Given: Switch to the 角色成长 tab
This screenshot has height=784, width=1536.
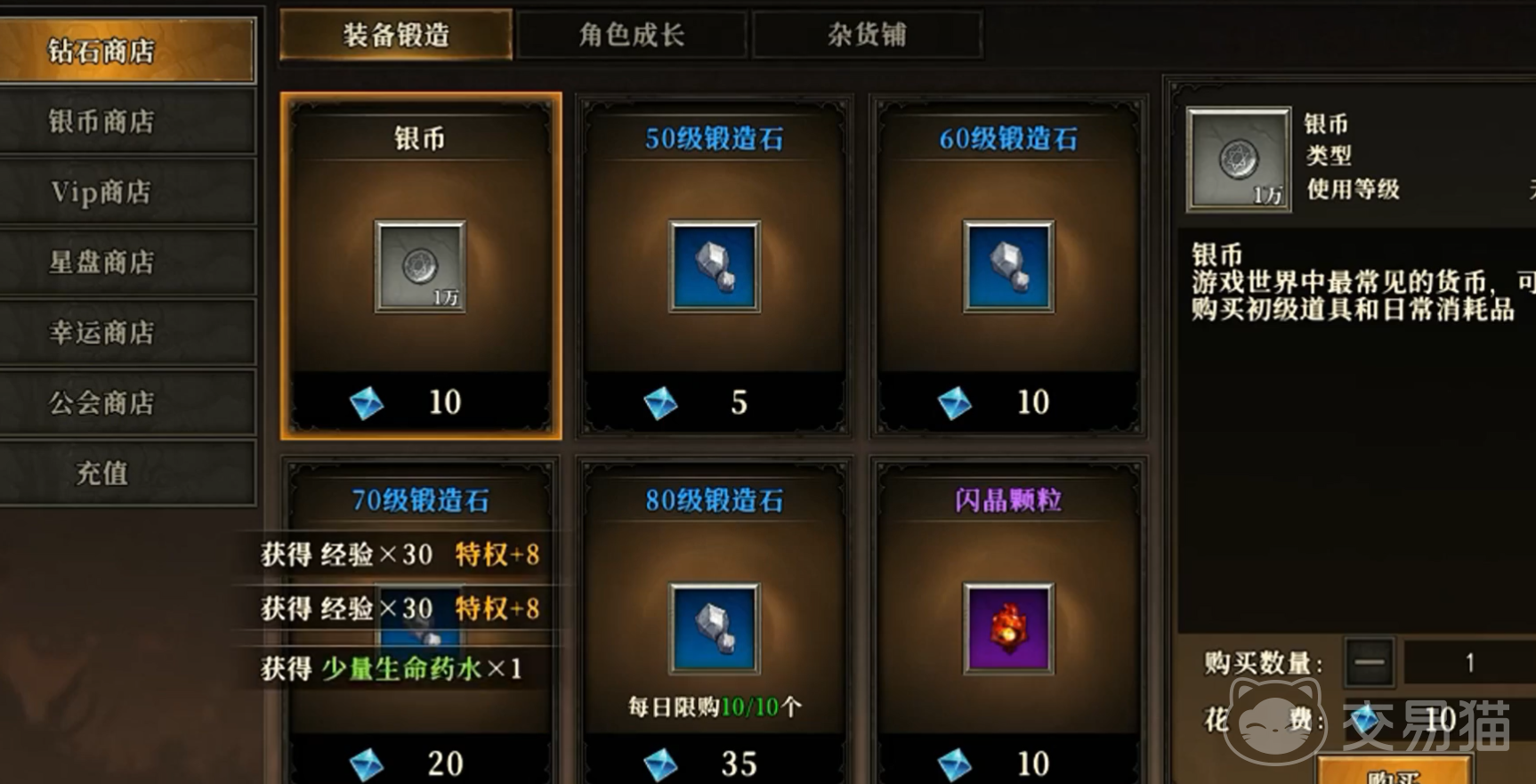Looking at the screenshot, I should [632, 35].
